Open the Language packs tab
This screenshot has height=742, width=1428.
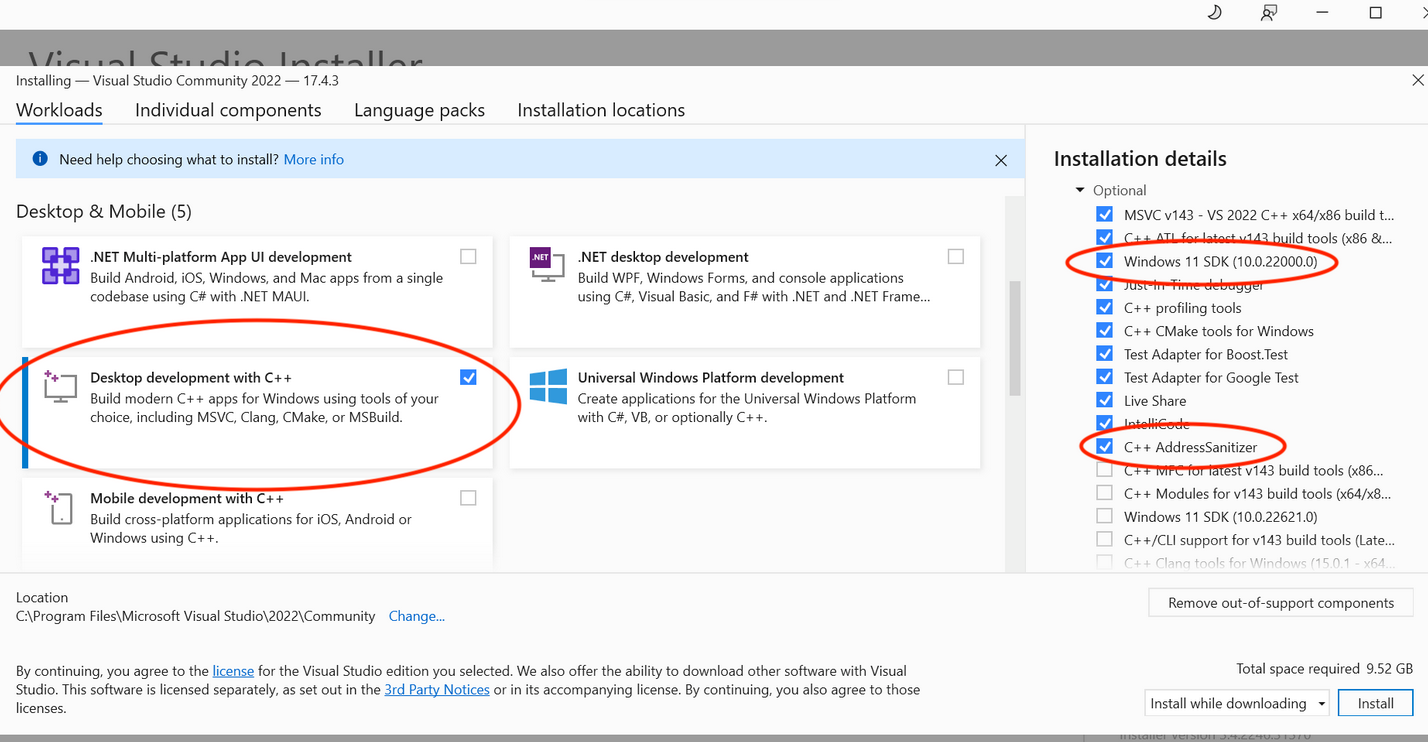tap(419, 110)
